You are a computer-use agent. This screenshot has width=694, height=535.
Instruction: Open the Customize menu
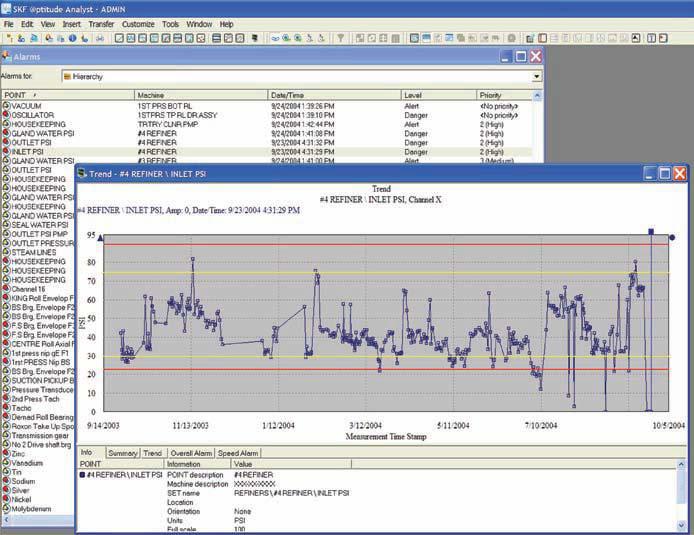point(138,24)
